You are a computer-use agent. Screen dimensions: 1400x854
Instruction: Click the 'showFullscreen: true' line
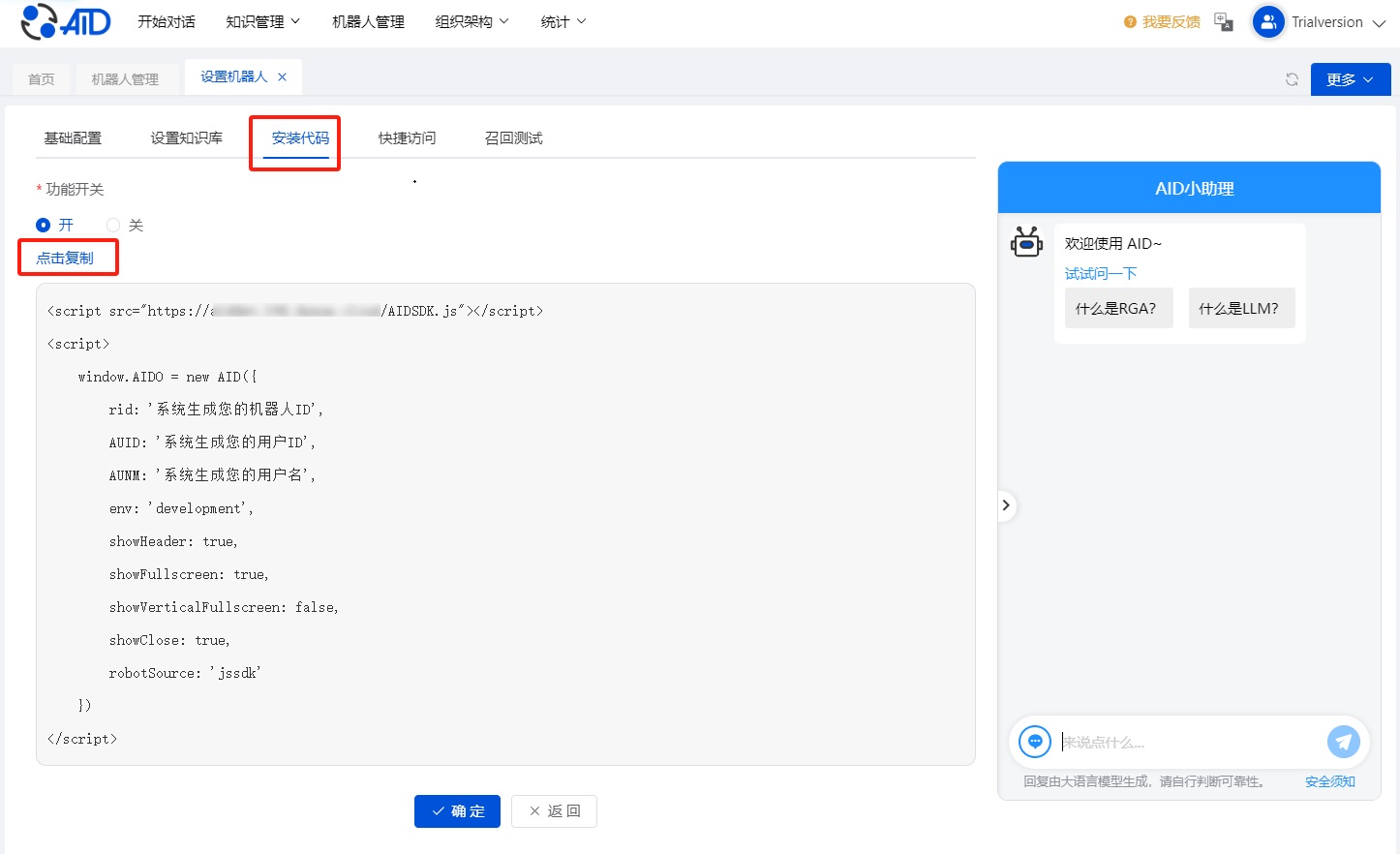(x=189, y=574)
